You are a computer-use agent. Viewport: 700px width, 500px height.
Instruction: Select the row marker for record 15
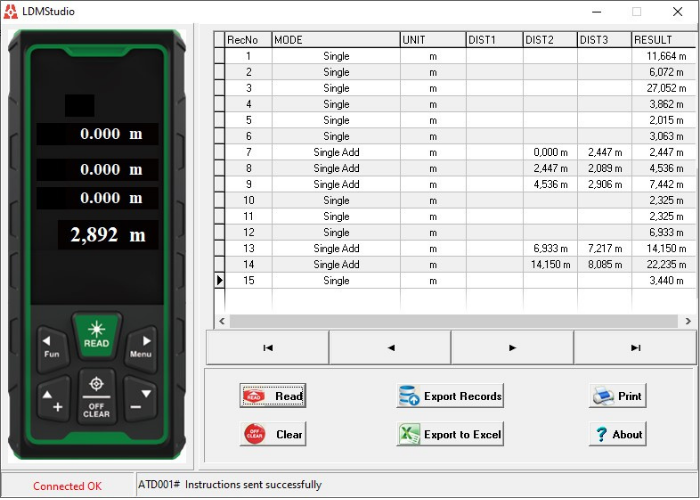point(219,281)
